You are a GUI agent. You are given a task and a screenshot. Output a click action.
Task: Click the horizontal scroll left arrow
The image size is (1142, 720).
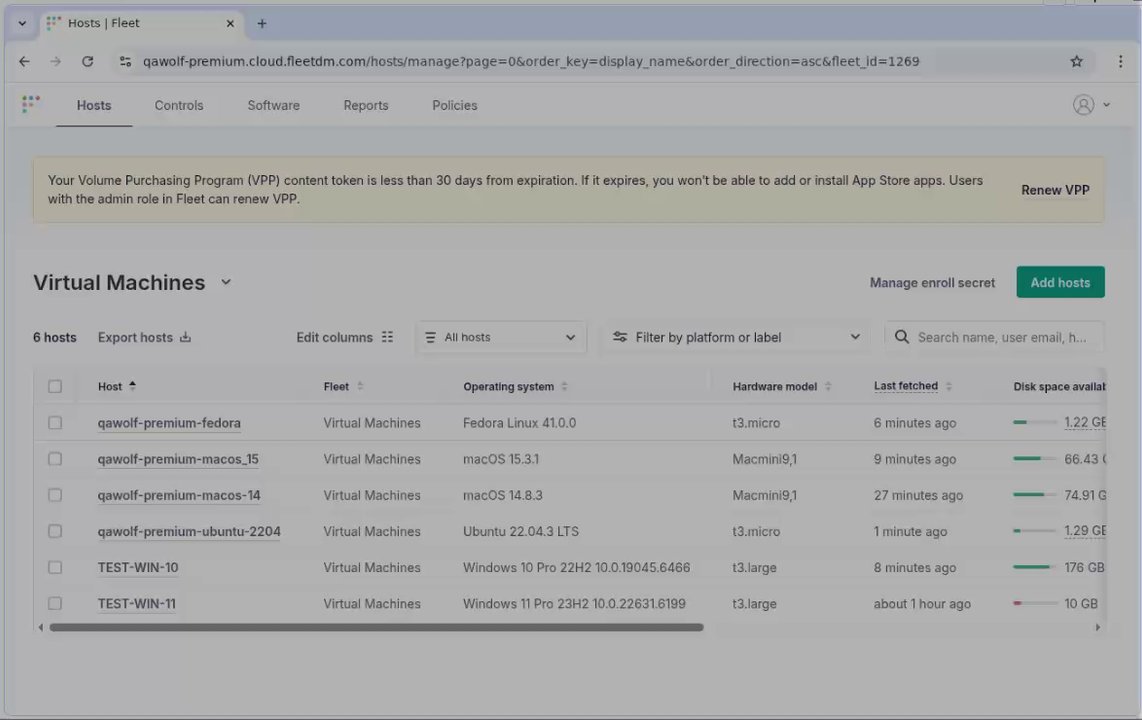[x=40, y=627]
